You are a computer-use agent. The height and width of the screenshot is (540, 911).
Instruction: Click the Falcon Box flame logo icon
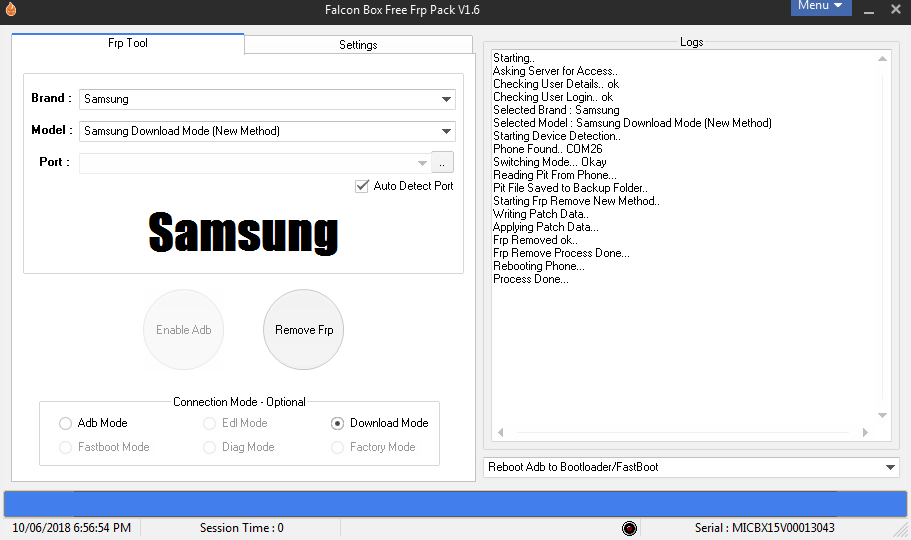tap(10, 9)
